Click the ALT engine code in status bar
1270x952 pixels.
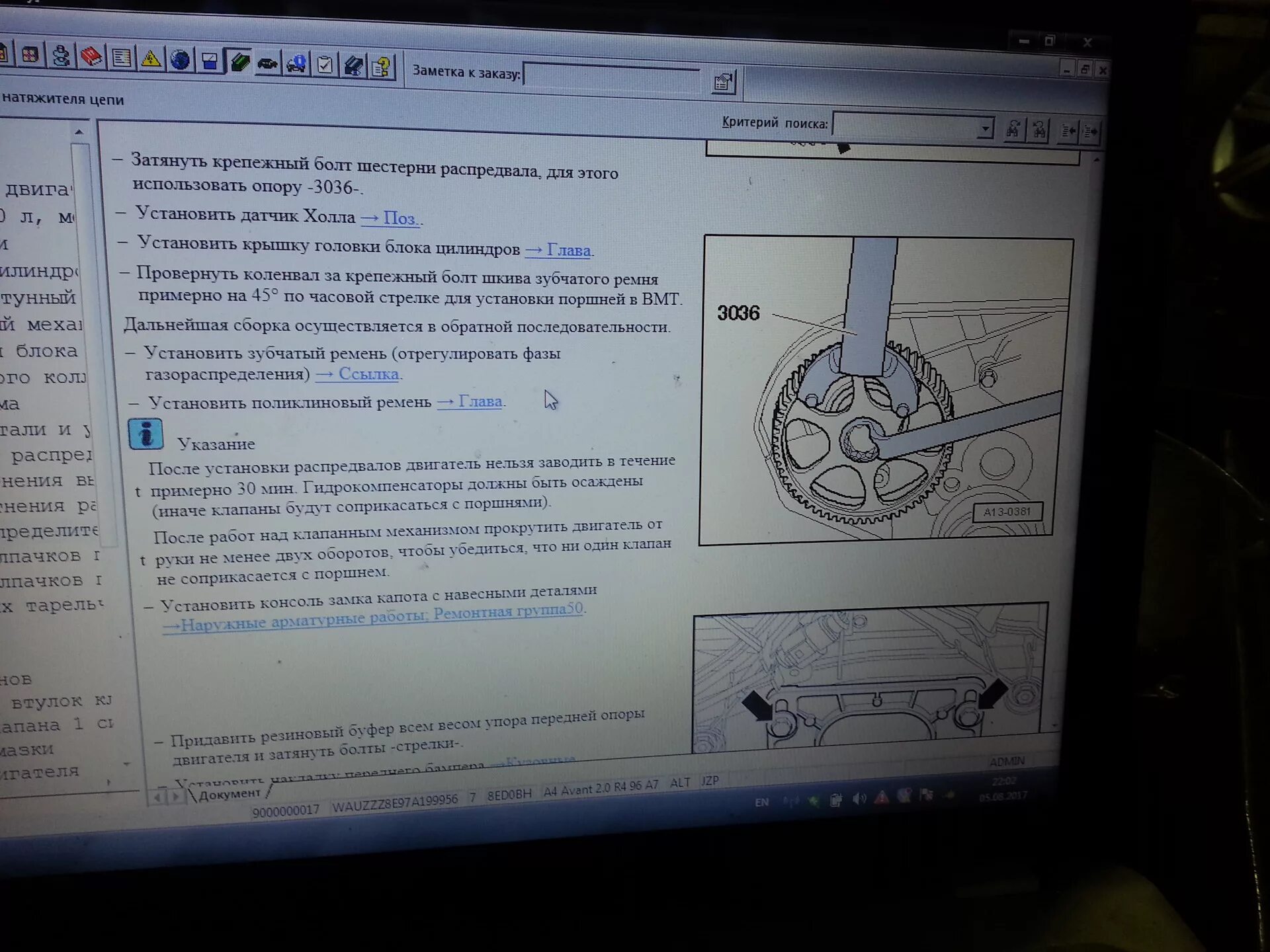point(680,783)
